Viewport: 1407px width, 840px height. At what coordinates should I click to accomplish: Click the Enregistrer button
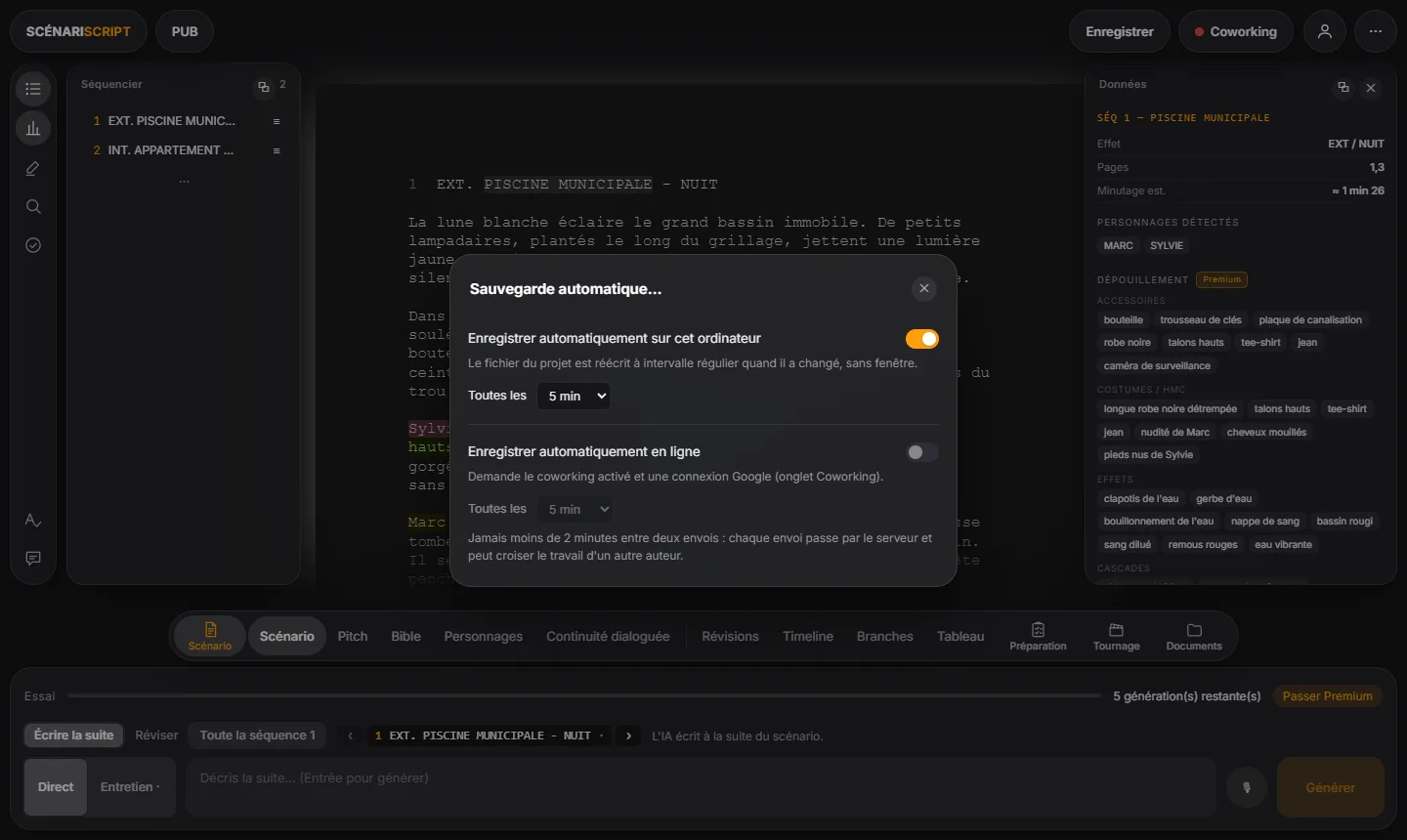click(x=1120, y=31)
